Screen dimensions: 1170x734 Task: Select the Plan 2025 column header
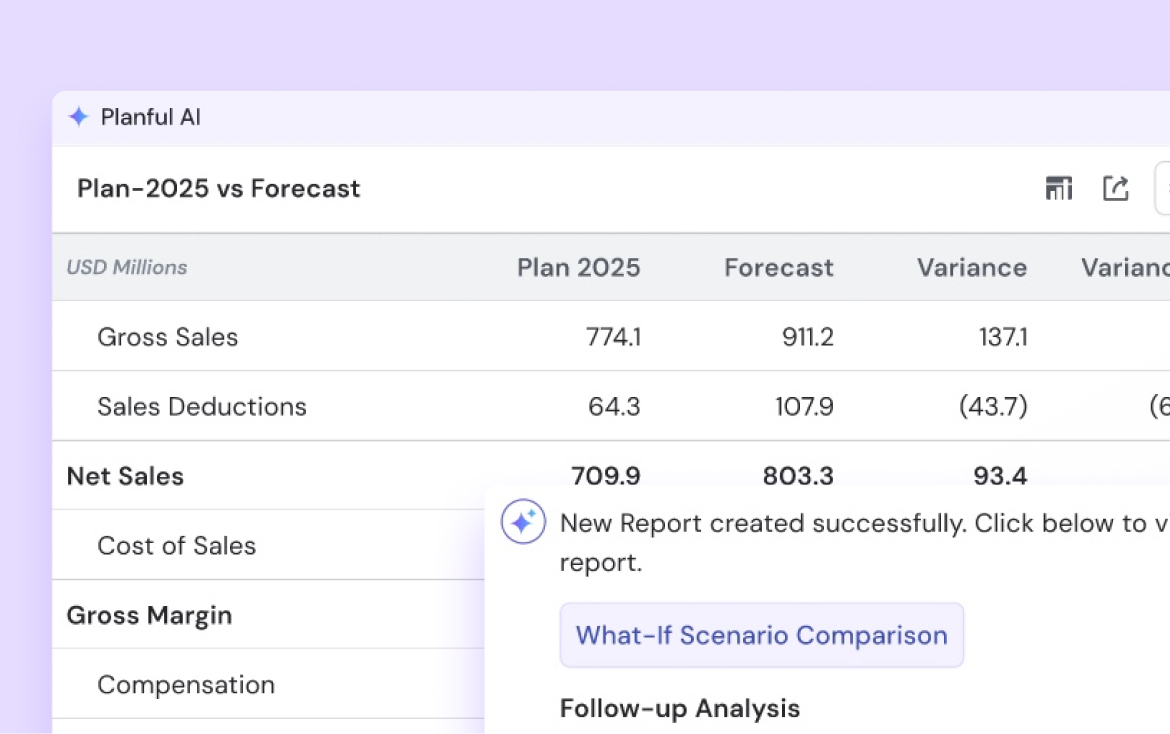(x=578, y=267)
